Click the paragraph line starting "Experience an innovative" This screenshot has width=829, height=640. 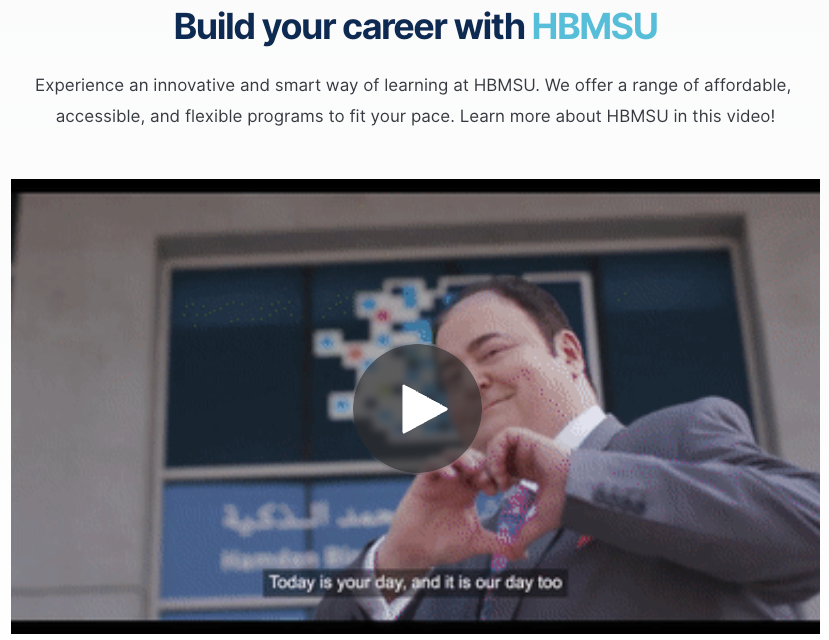tap(413, 85)
